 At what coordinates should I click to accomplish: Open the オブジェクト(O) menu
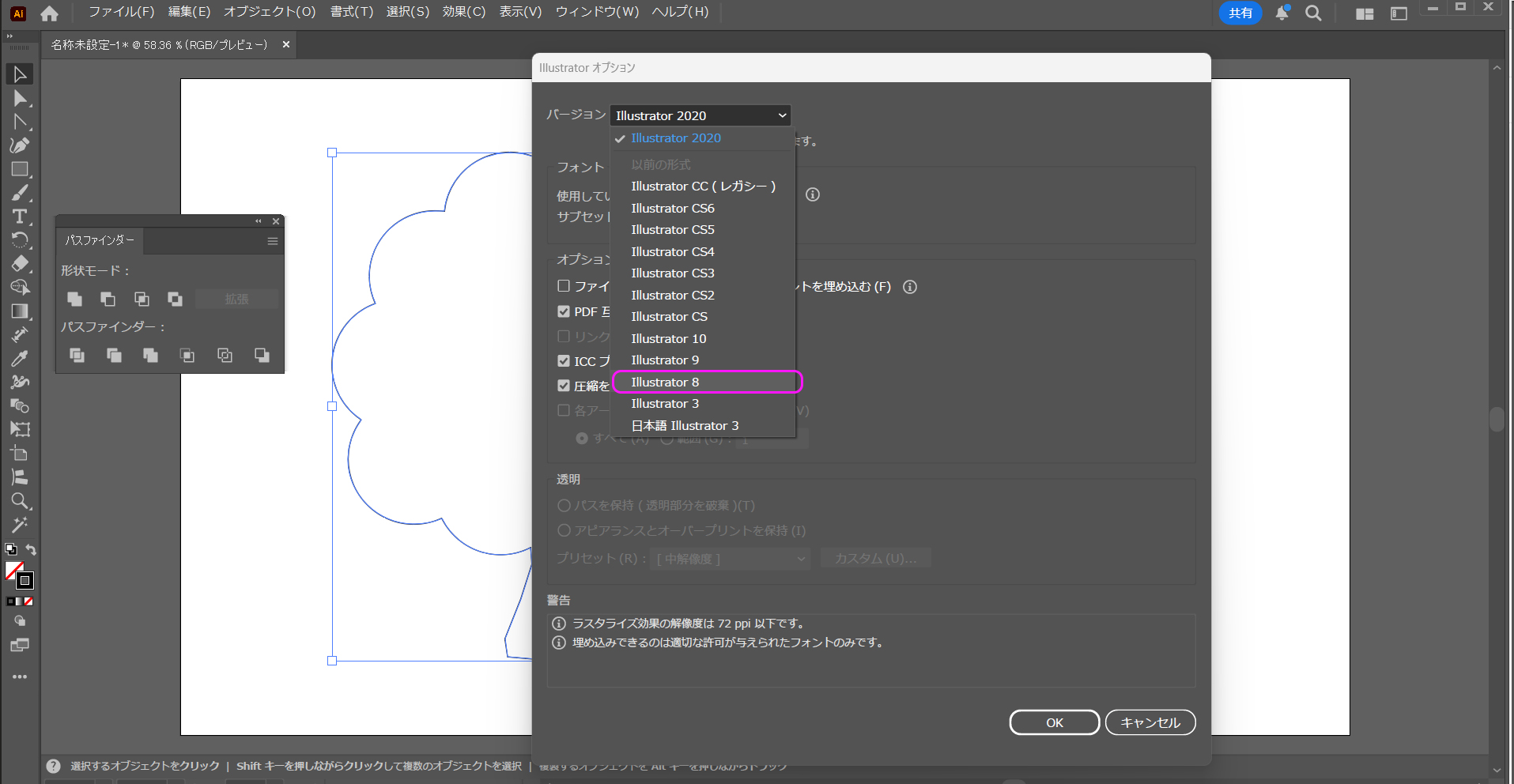pyautogui.click(x=269, y=12)
